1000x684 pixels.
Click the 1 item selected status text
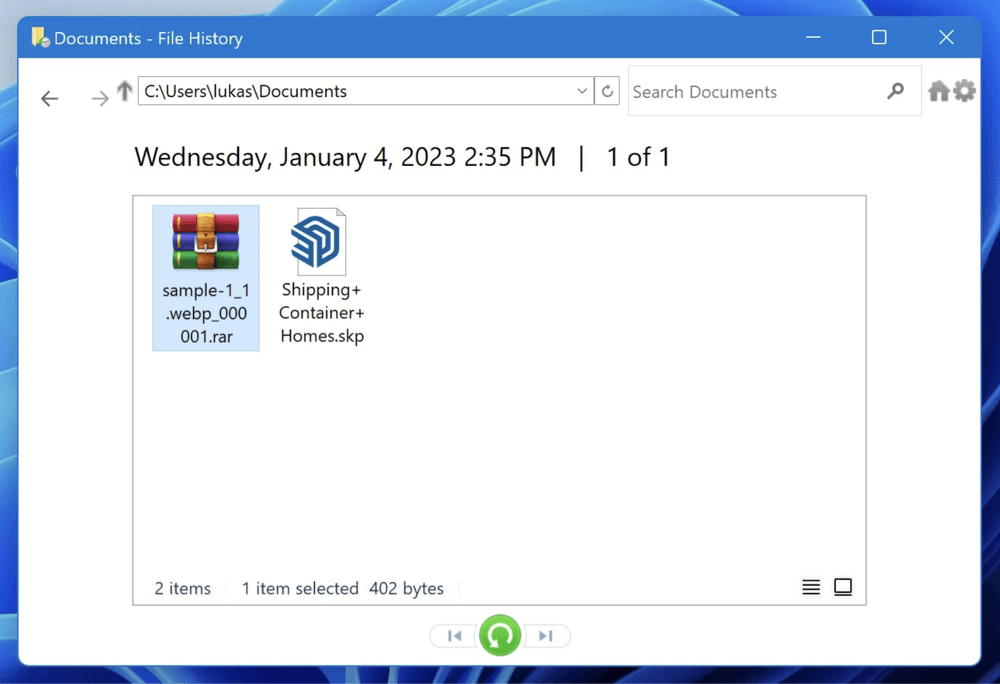pyautogui.click(x=299, y=588)
